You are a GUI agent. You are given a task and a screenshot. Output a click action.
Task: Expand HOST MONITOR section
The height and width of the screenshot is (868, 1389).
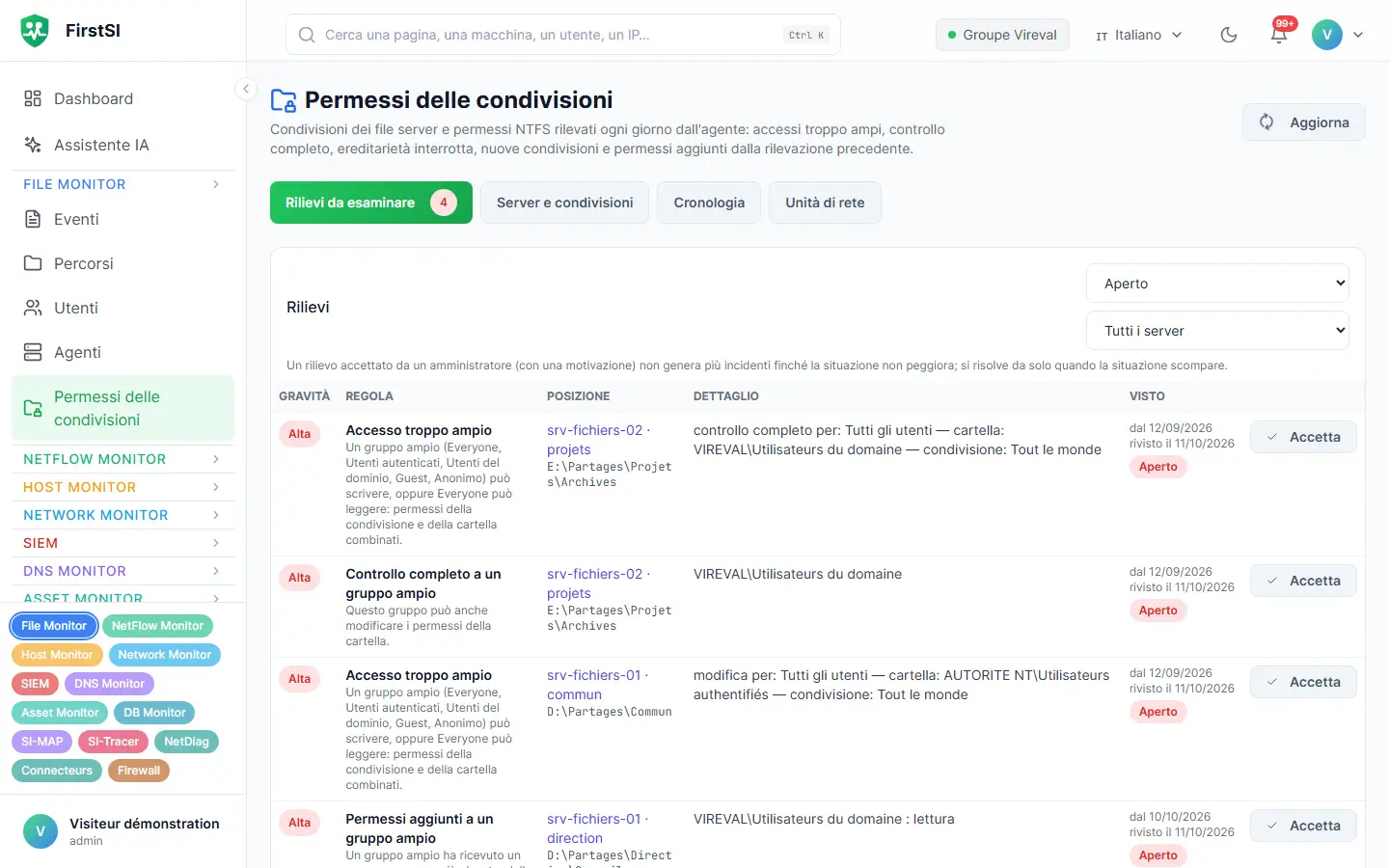(x=123, y=487)
